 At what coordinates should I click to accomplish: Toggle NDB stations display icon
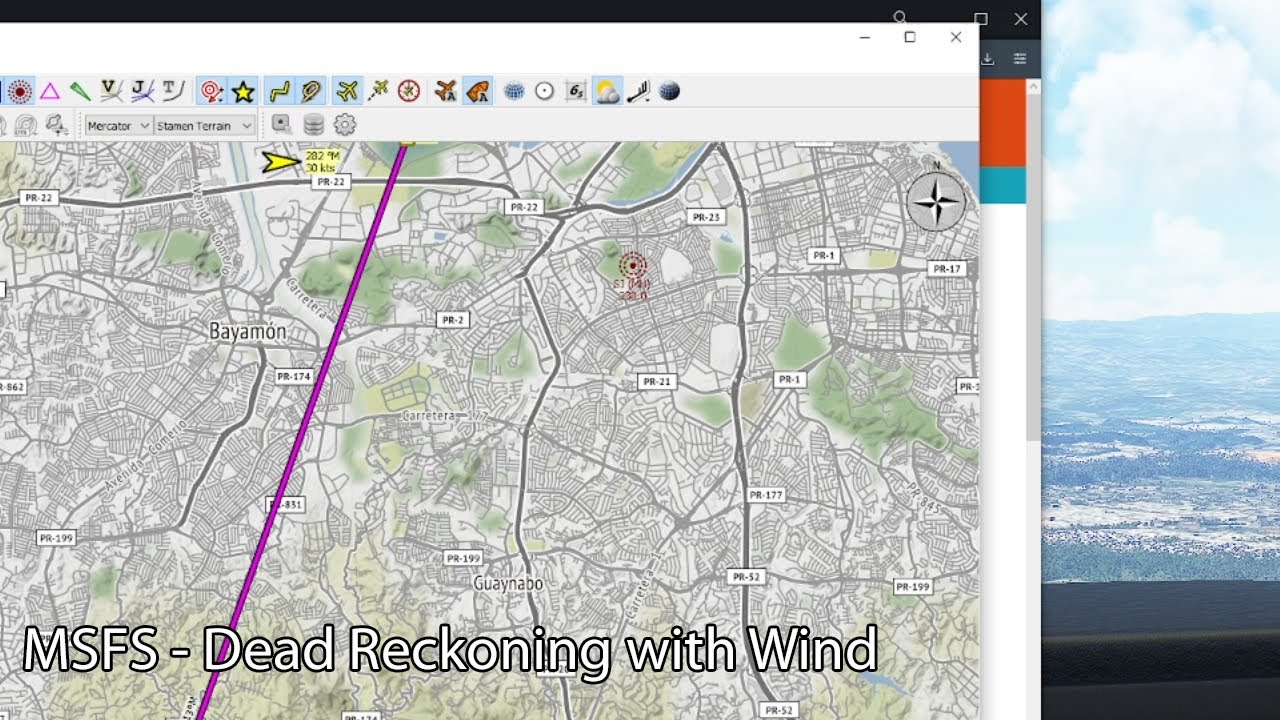19,92
